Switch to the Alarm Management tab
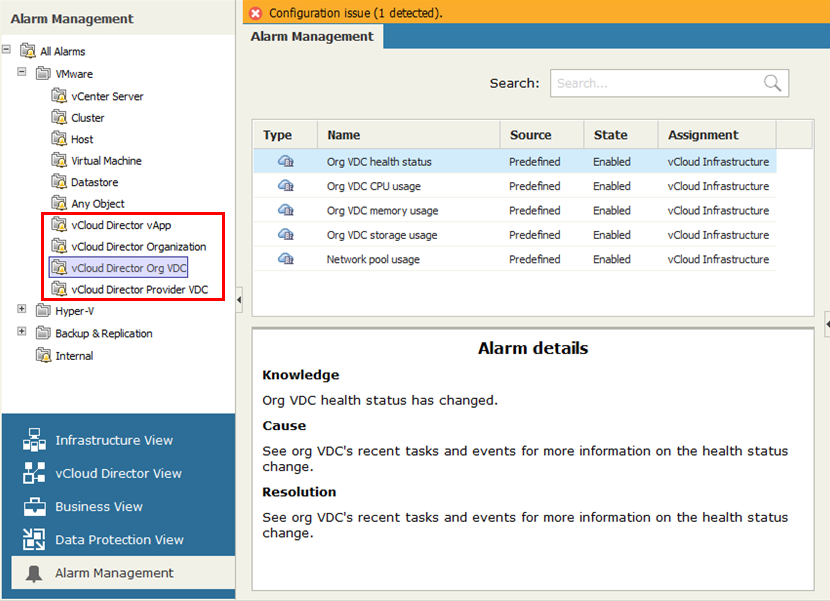 click(x=312, y=37)
